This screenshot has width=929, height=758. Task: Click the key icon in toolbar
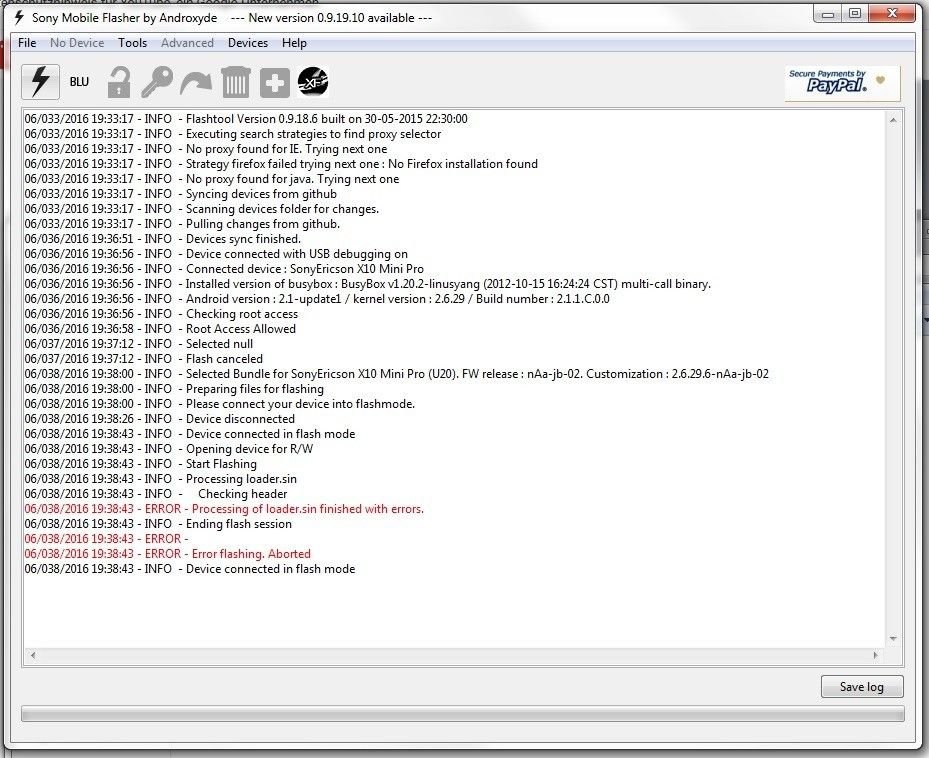coord(157,82)
